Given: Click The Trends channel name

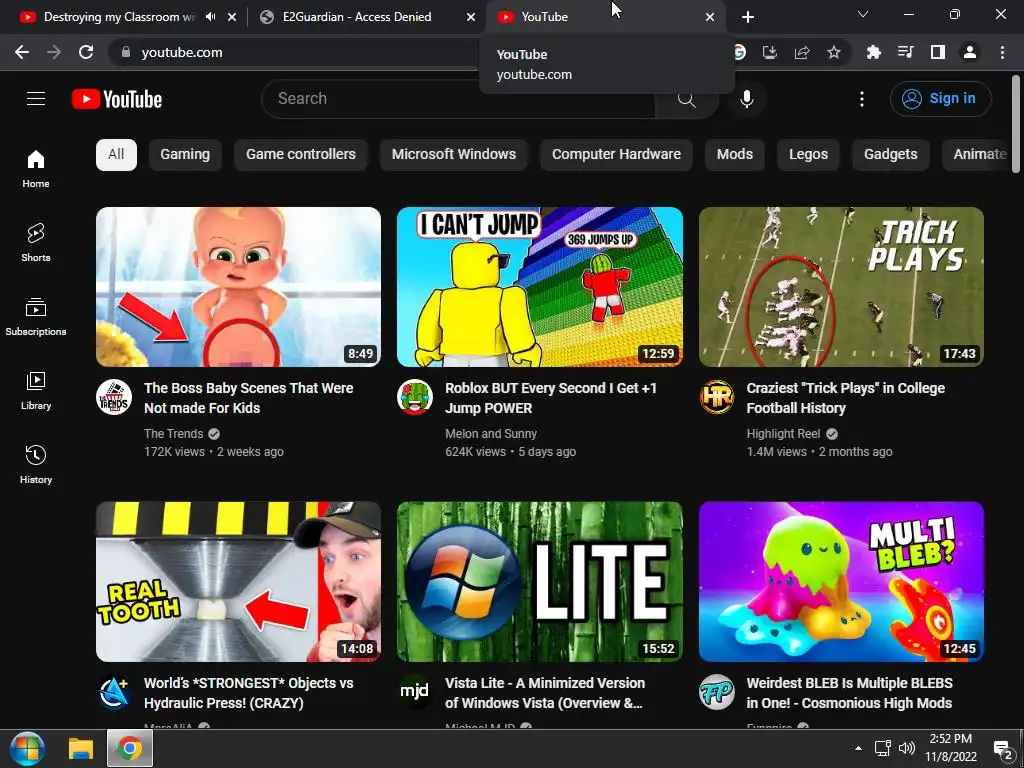Looking at the screenshot, I should pyautogui.click(x=174, y=434).
